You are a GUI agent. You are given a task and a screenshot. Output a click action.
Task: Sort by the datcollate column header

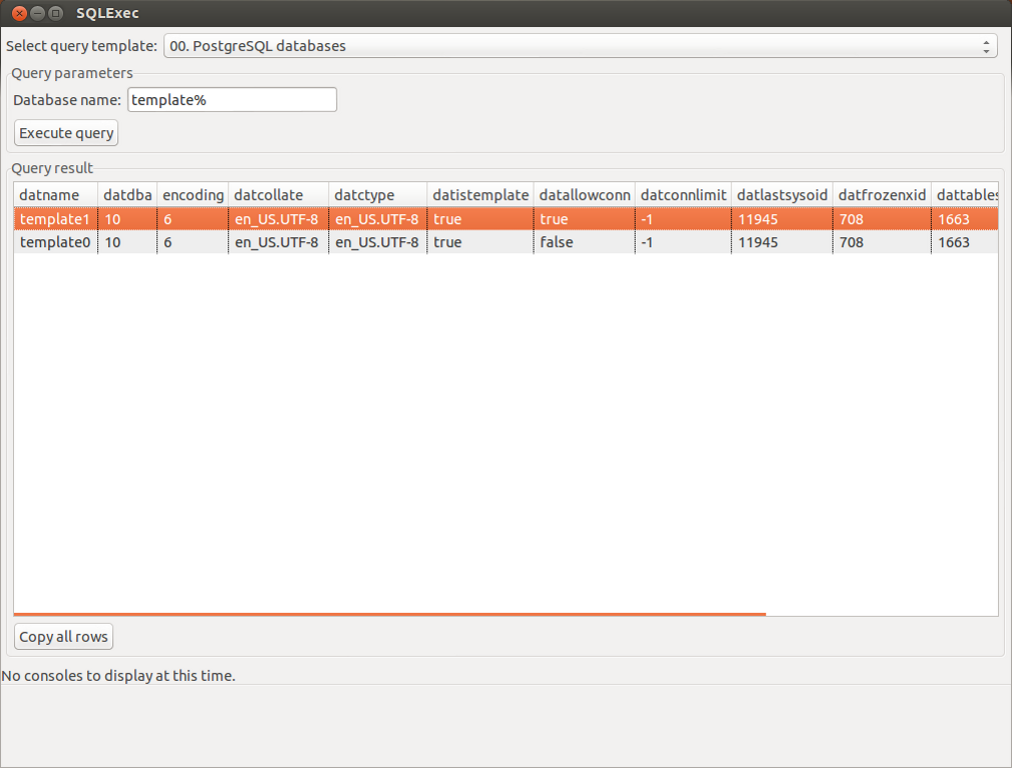(x=278, y=195)
